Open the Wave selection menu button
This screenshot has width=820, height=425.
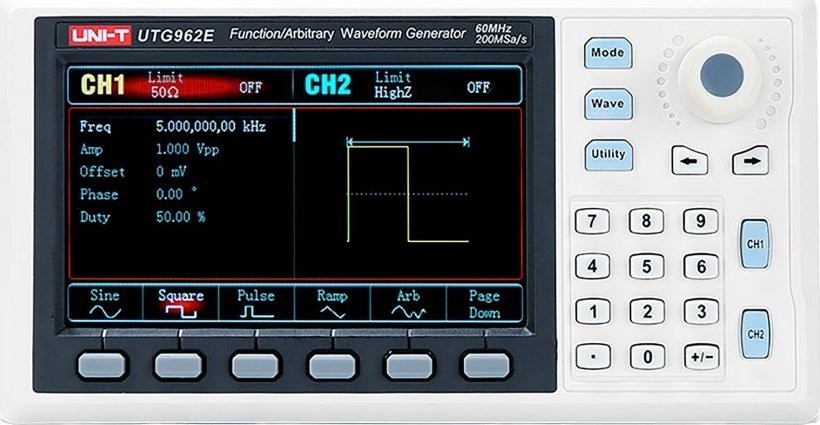[607, 103]
